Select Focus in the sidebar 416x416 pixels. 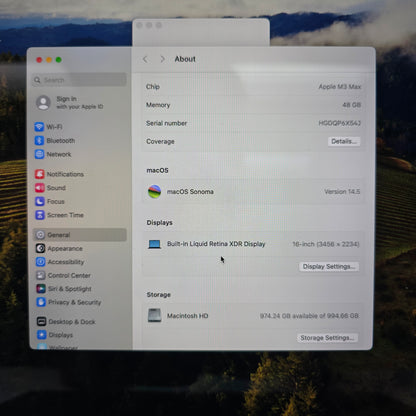[50, 201]
